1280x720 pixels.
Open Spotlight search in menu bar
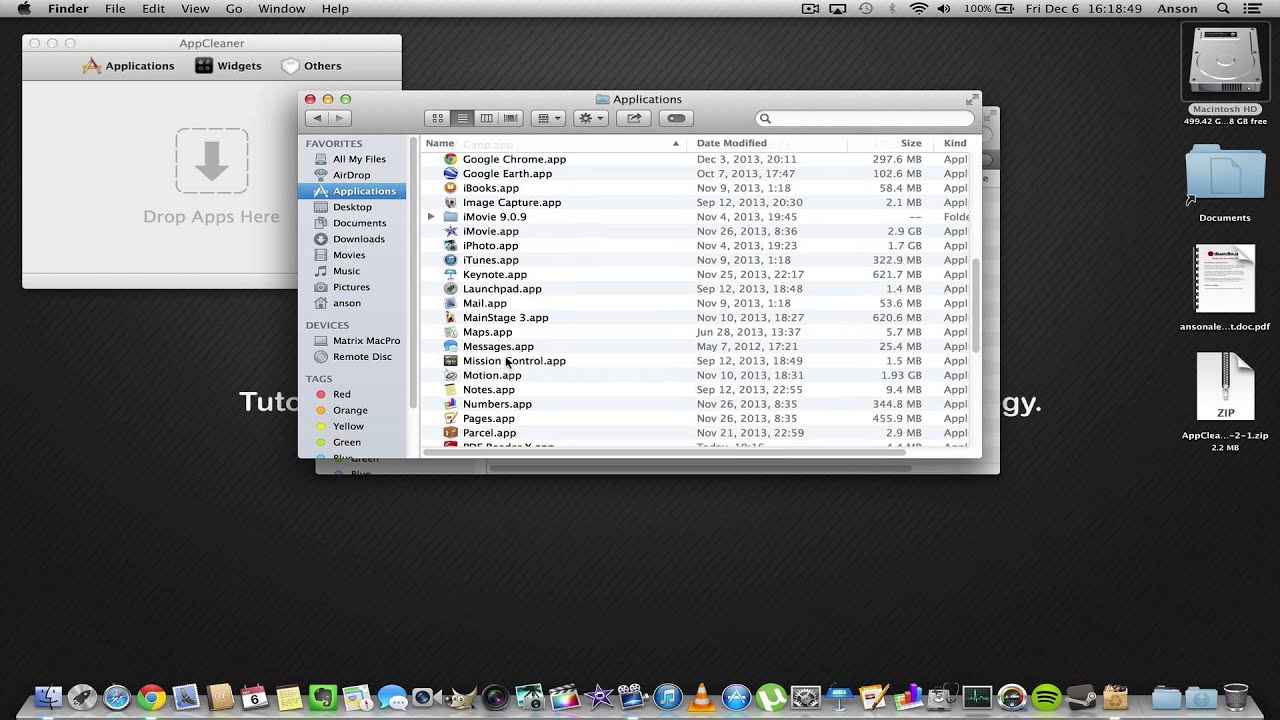pos(1223,9)
